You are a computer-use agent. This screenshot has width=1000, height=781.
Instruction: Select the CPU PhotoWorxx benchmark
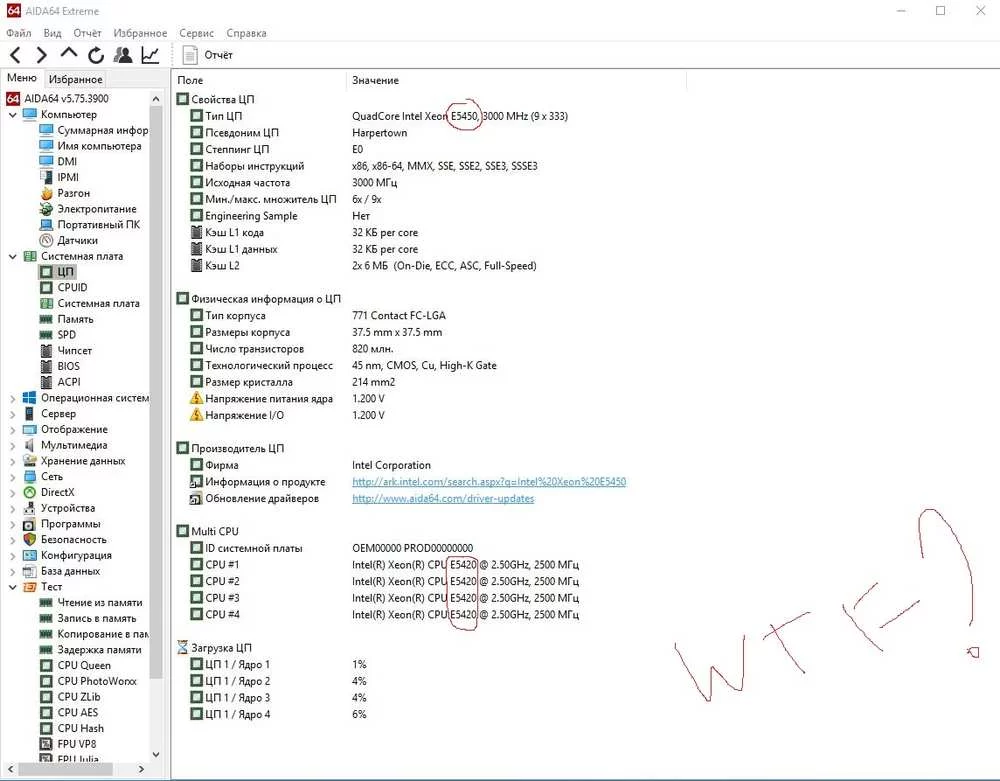tap(96, 682)
